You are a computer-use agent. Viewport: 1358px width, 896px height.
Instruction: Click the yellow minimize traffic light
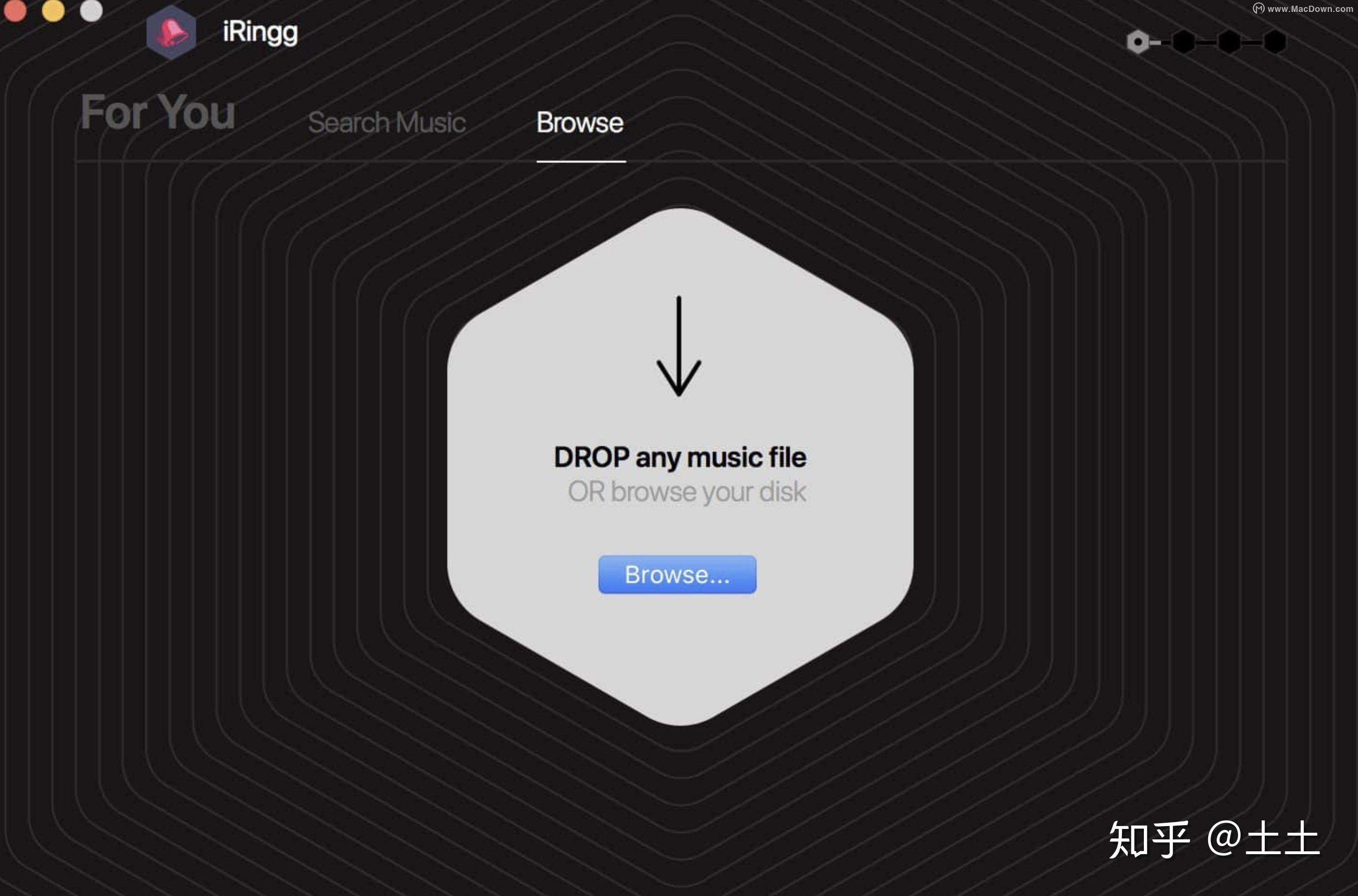coord(54,10)
